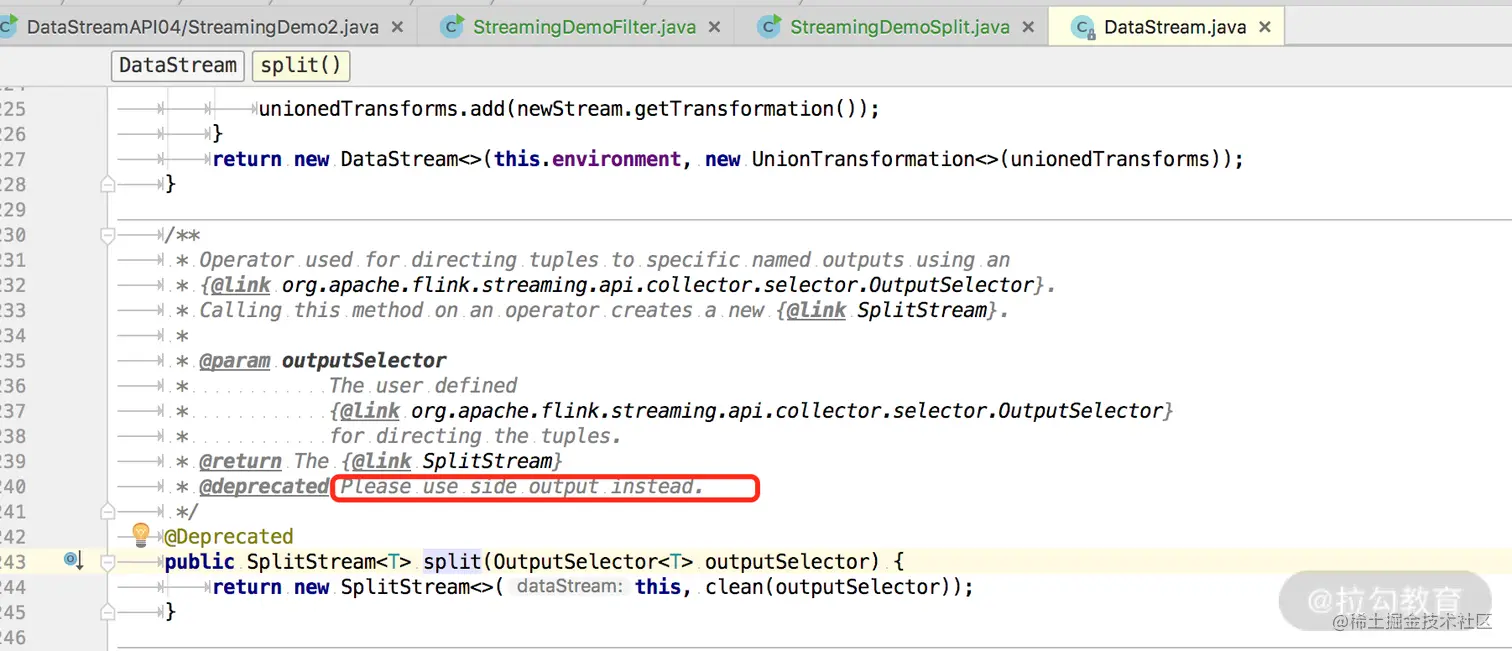Click the @param tag in the Javadoc
Screen dimensions: 1512x651
pos(235,360)
